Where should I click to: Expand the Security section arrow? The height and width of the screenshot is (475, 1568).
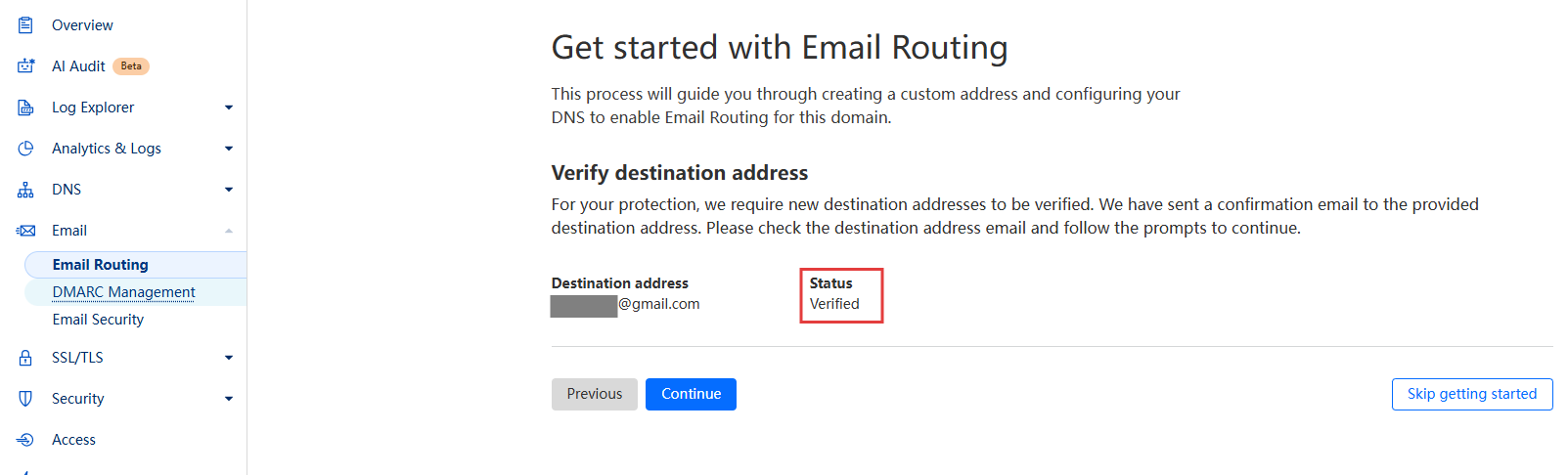[229, 399]
